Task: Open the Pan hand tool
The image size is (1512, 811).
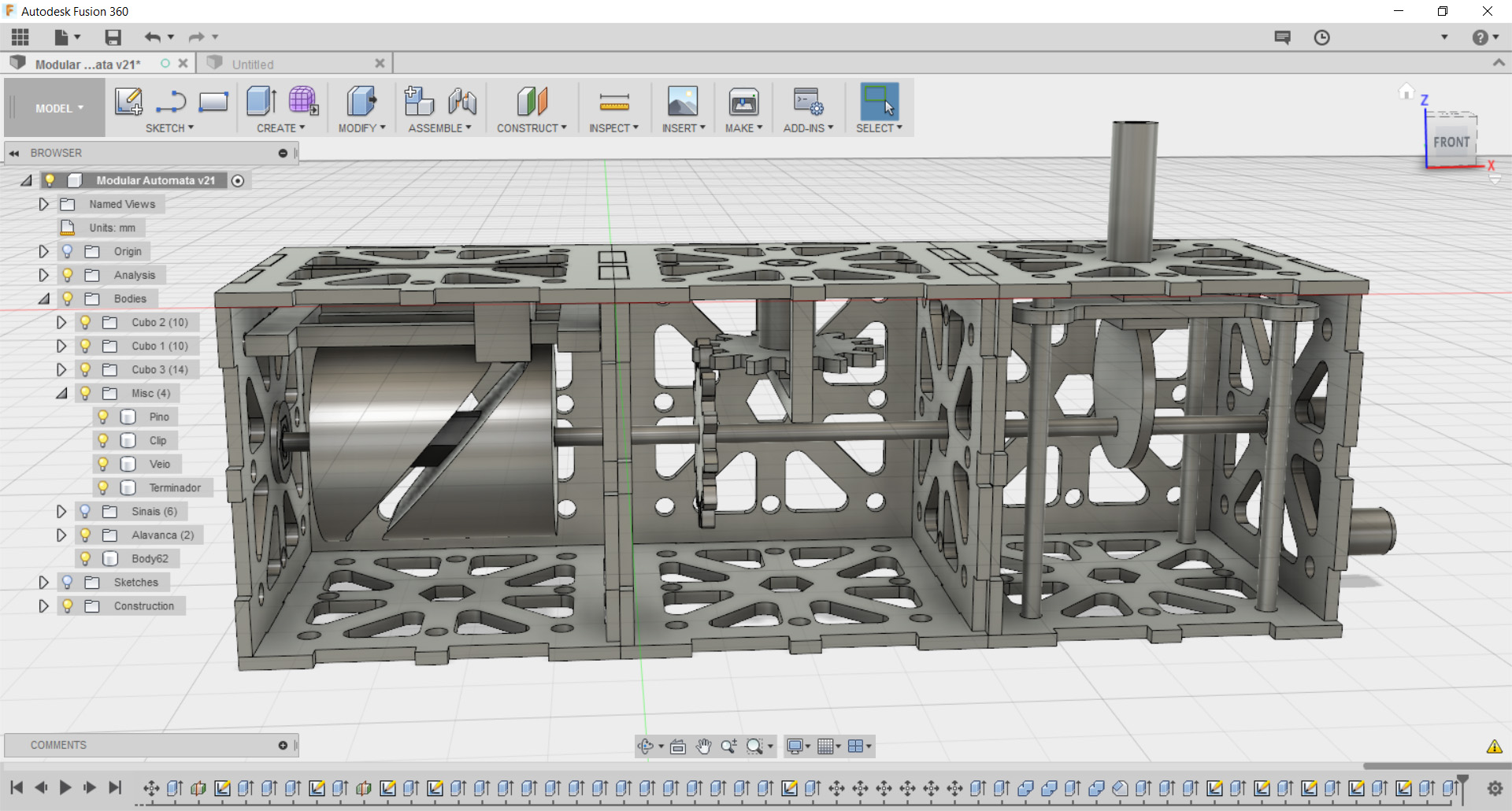Action: pyautogui.click(x=703, y=746)
